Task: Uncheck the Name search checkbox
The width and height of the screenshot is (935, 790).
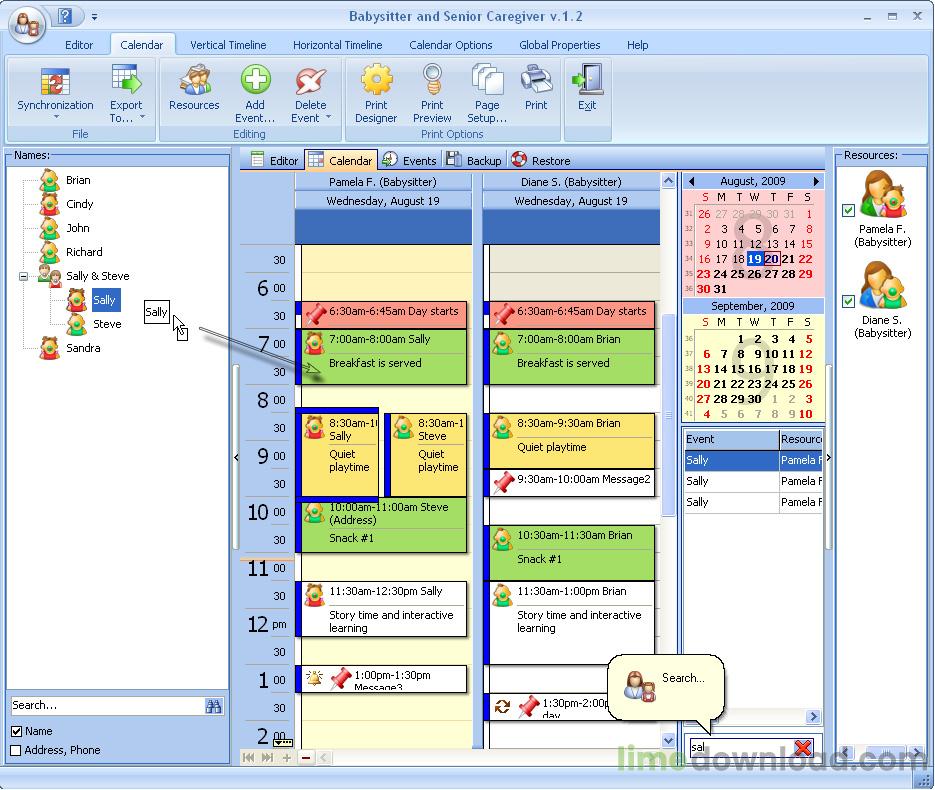Action: [x=17, y=732]
